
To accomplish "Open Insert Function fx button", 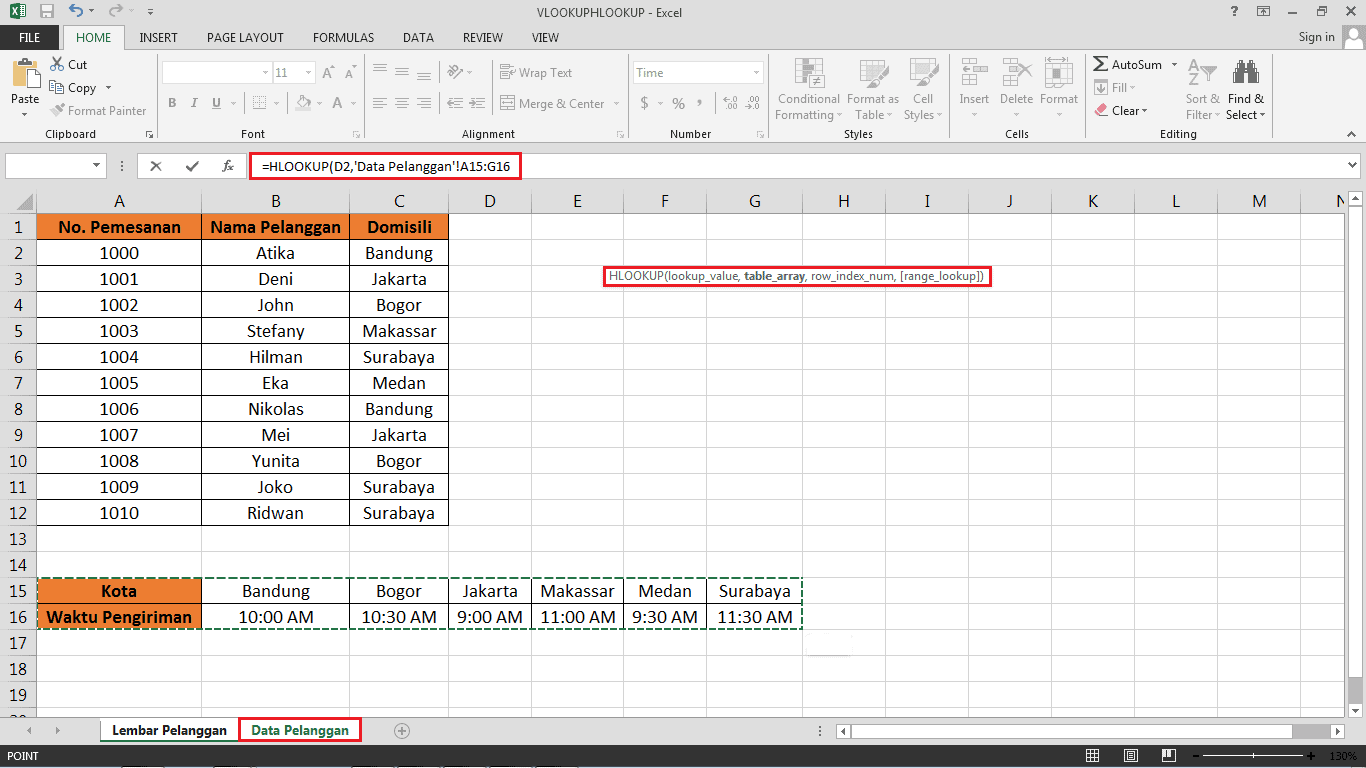I will [x=228, y=167].
